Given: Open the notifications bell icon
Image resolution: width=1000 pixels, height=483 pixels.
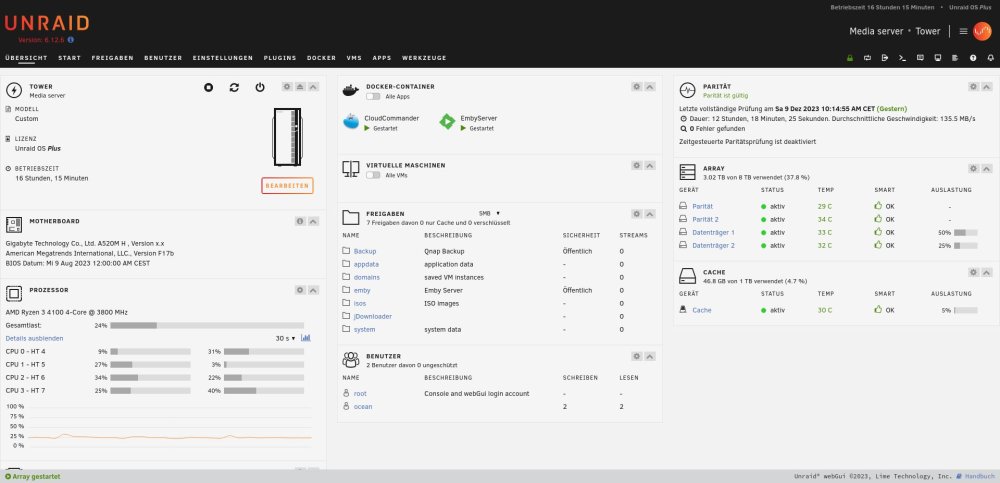Looking at the screenshot, I should point(990,58).
